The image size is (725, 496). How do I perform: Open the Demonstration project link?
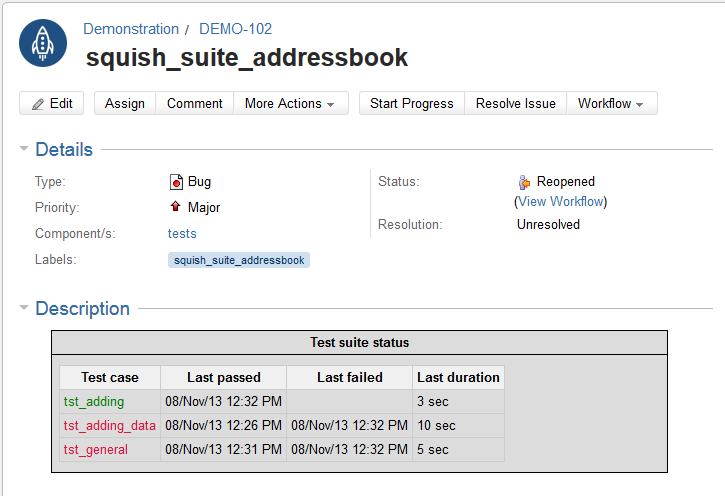(x=131, y=29)
